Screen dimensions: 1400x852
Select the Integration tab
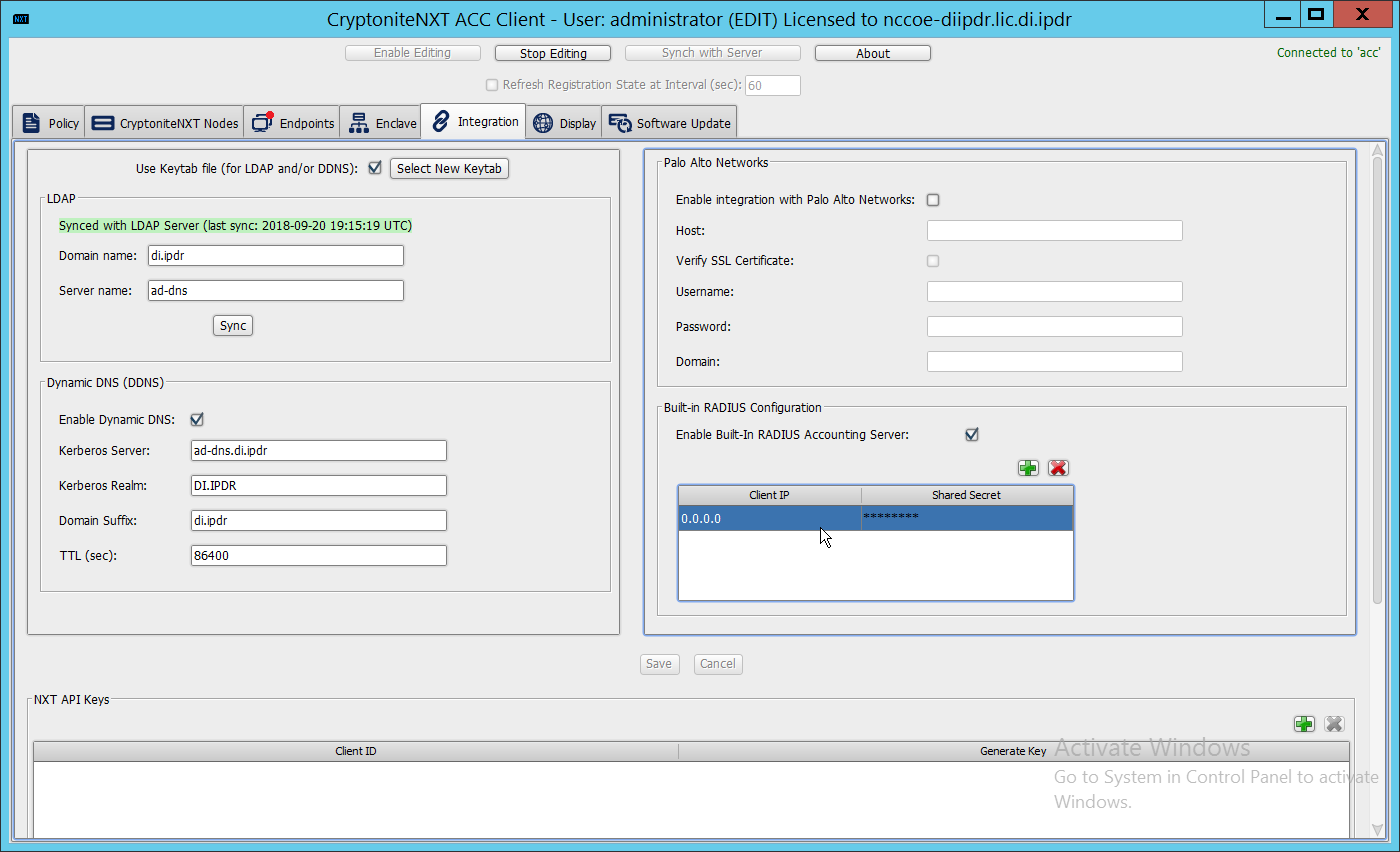point(475,122)
